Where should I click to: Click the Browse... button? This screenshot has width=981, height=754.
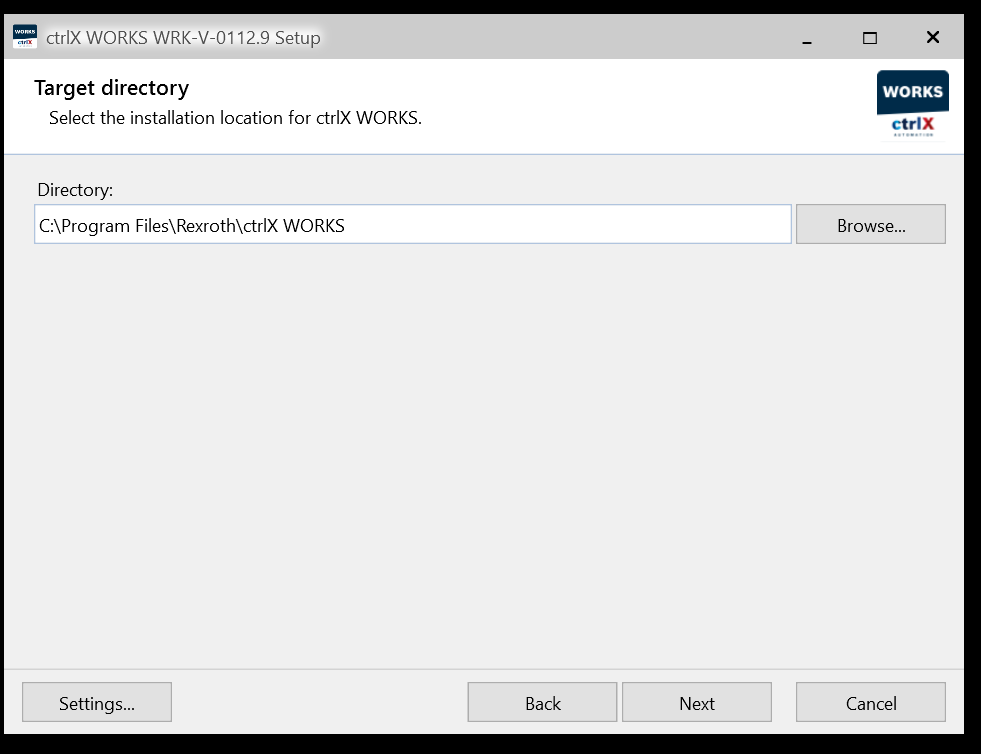(x=870, y=224)
